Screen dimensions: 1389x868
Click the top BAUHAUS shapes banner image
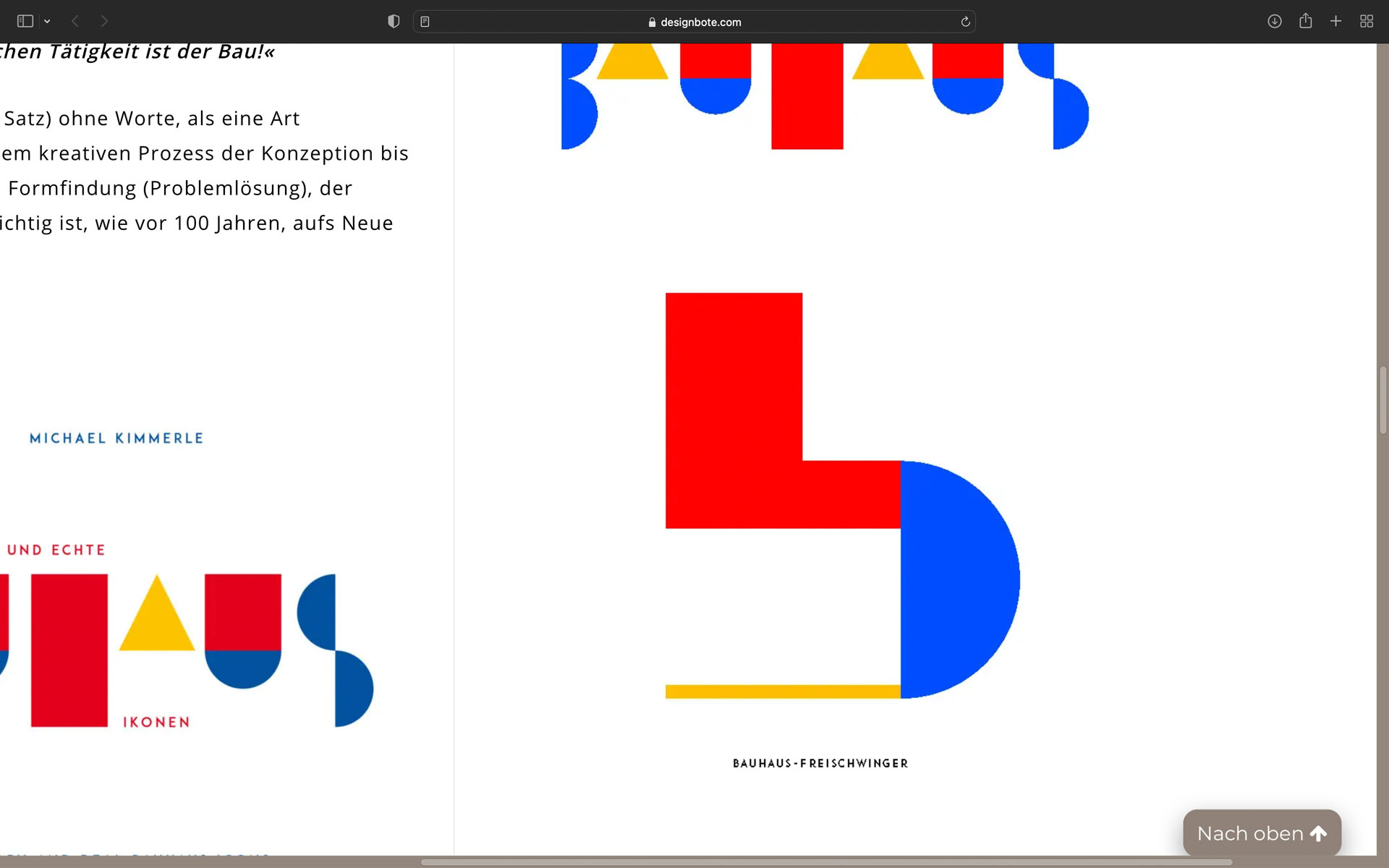825,96
